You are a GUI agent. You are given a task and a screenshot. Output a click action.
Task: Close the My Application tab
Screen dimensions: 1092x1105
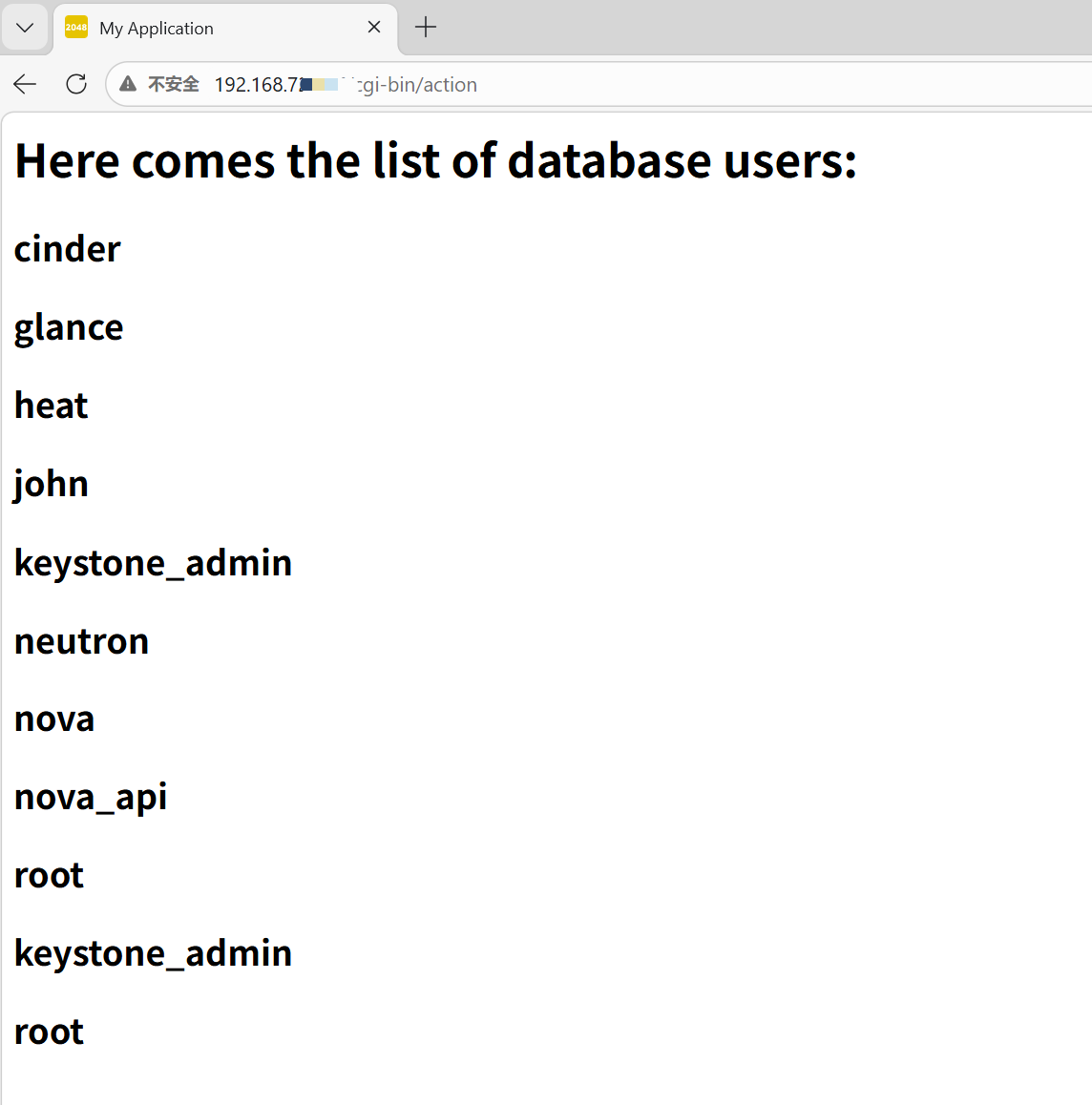point(374,28)
